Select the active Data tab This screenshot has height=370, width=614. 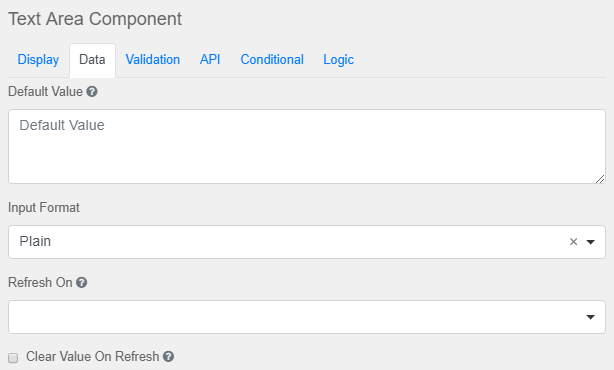pos(92,60)
